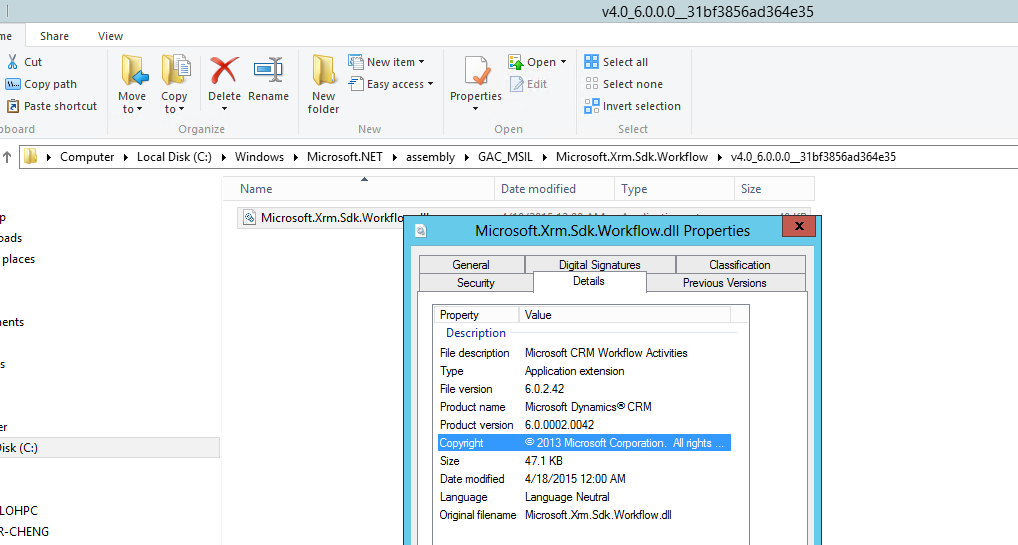Select the highlighted Copyright row
This screenshot has height=545, width=1018.
click(584, 443)
